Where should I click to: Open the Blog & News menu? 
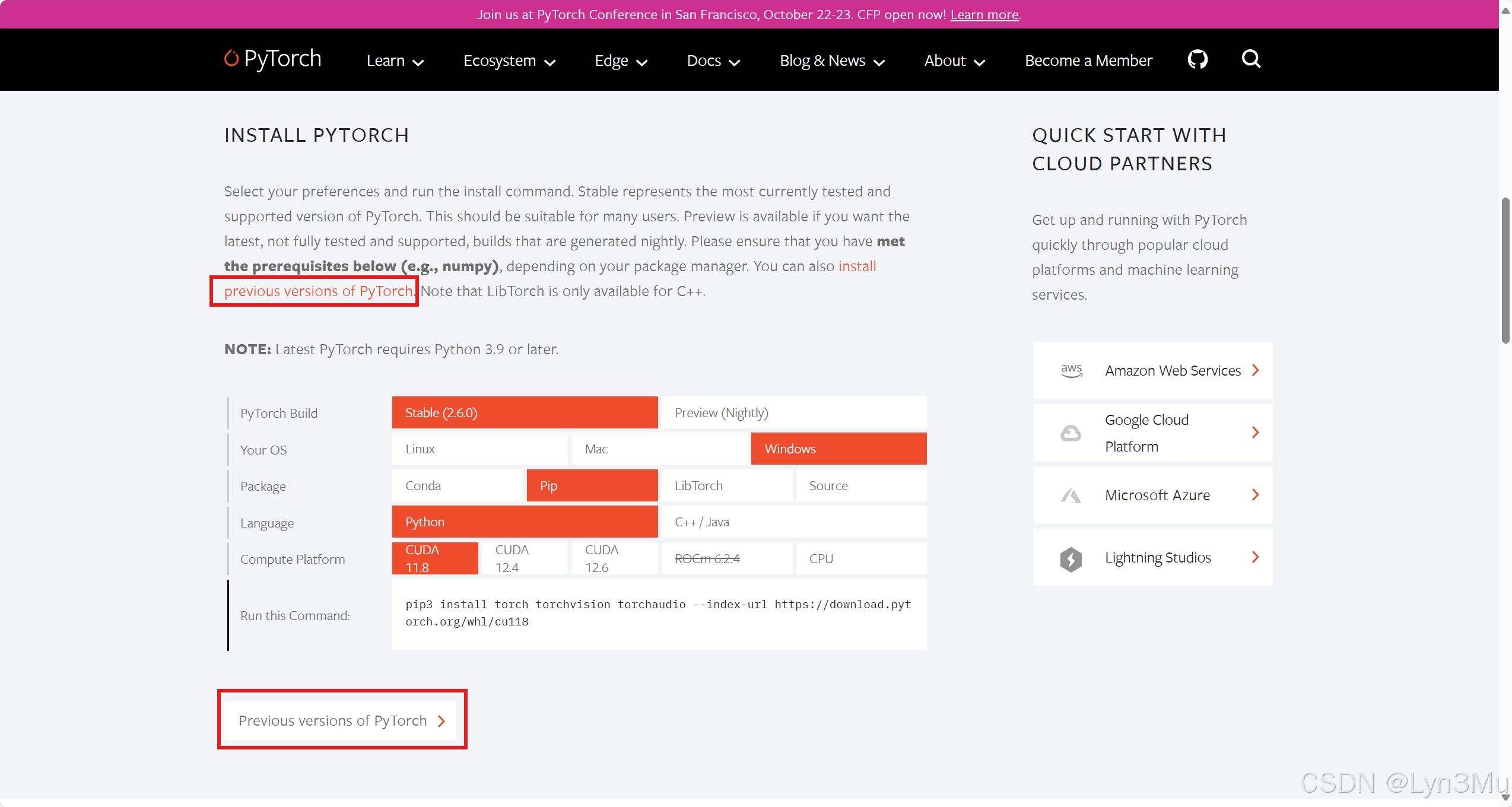[832, 61]
